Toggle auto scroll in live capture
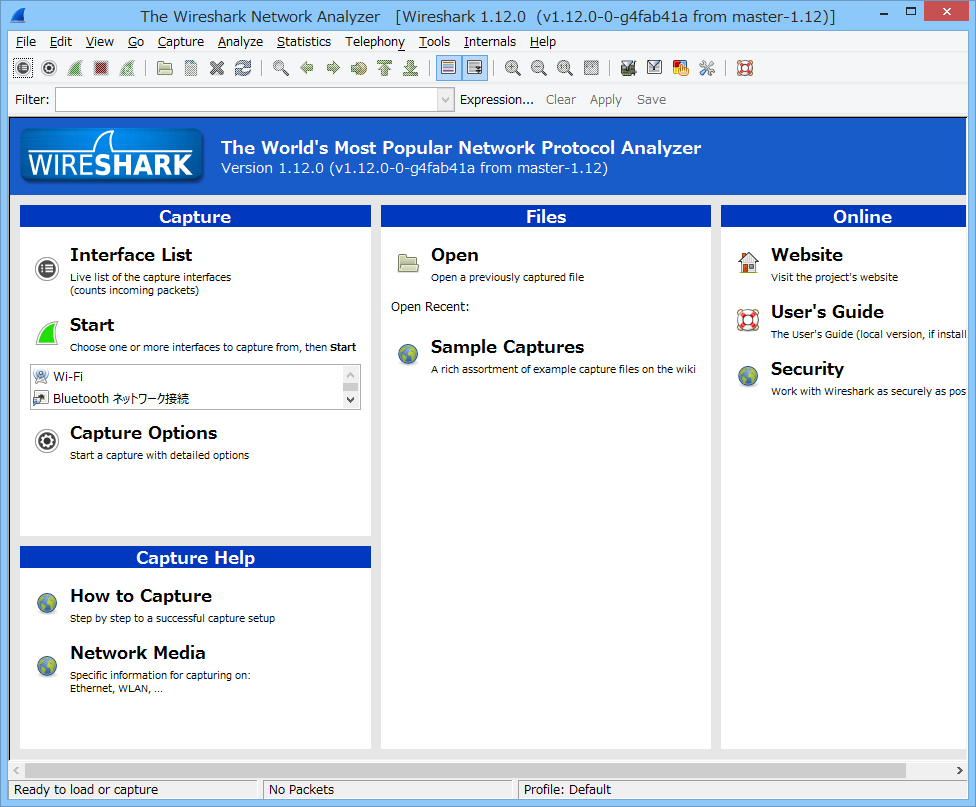 click(x=474, y=68)
